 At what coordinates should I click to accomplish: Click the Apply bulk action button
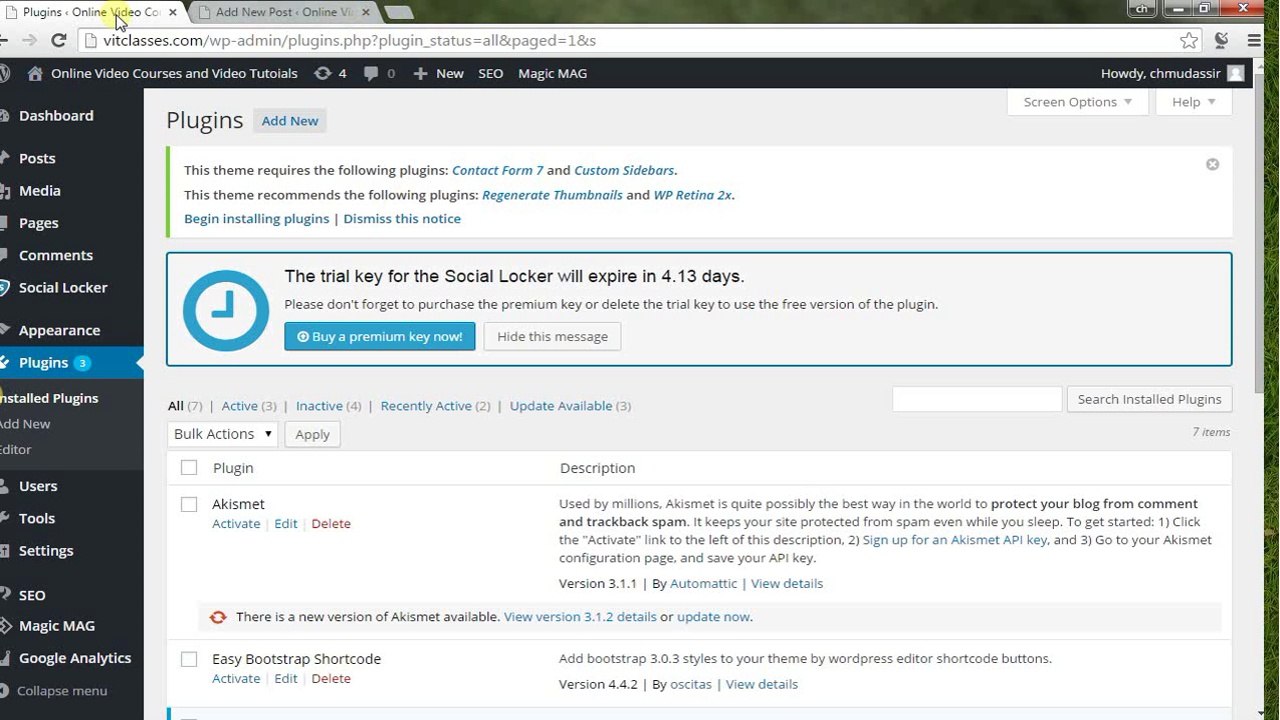coord(312,434)
